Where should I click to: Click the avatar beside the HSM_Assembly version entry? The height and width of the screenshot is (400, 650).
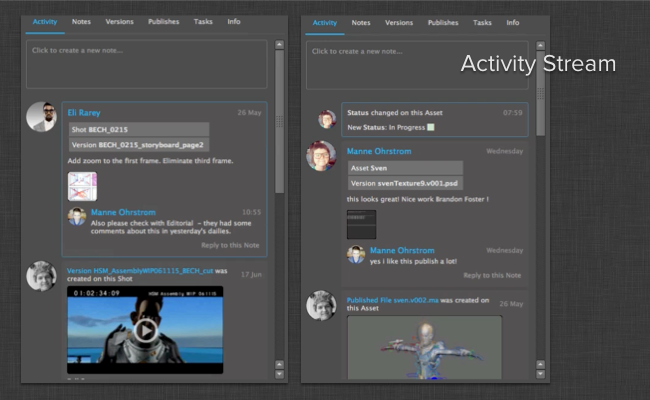pyautogui.click(x=41, y=276)
